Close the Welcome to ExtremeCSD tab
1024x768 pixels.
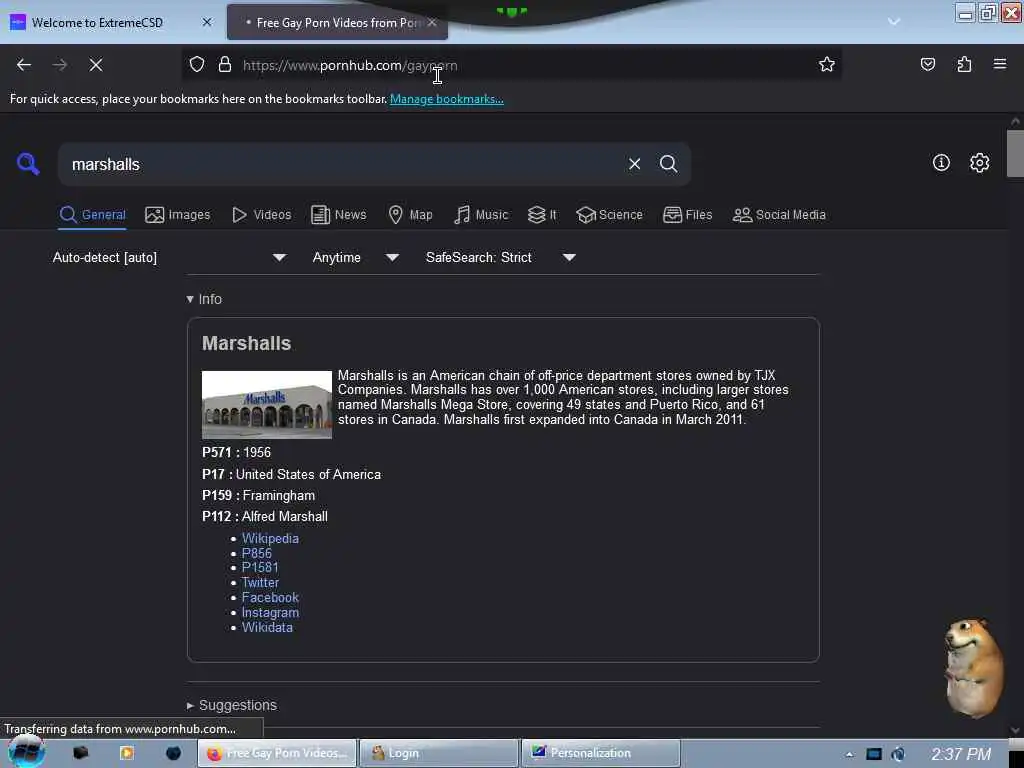click(x=206, y=22)
